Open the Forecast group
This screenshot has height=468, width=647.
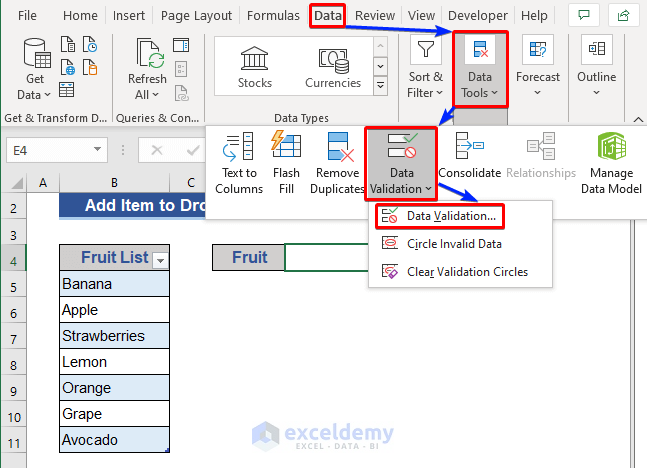click(x=538, y=69)
